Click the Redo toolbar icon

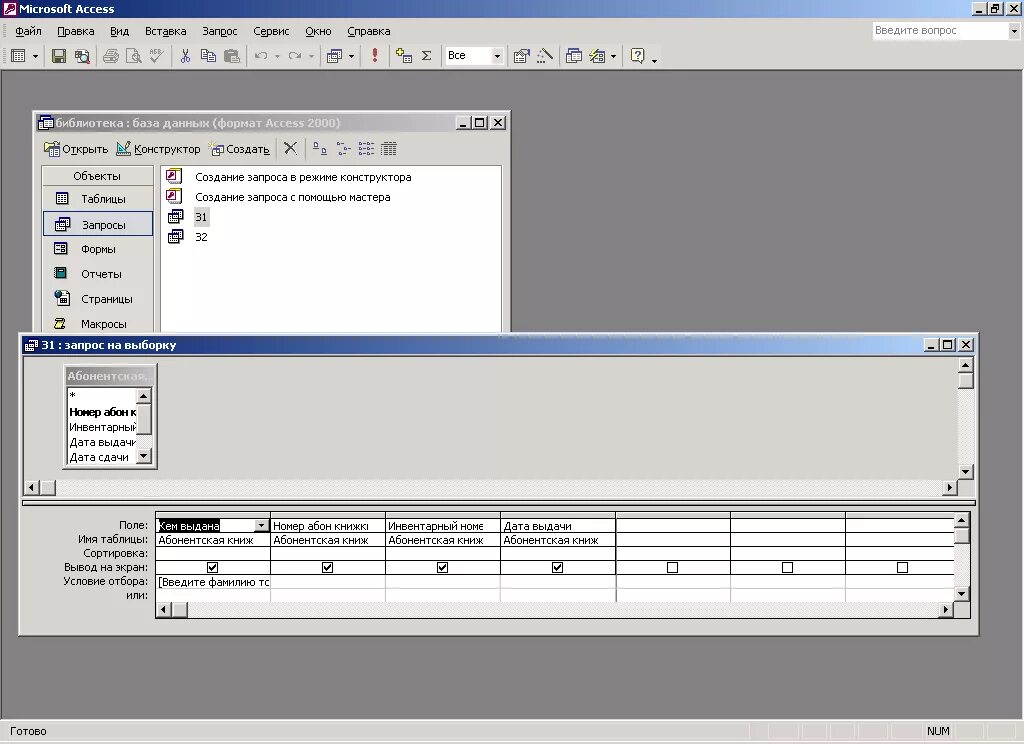tap(295, 56)
